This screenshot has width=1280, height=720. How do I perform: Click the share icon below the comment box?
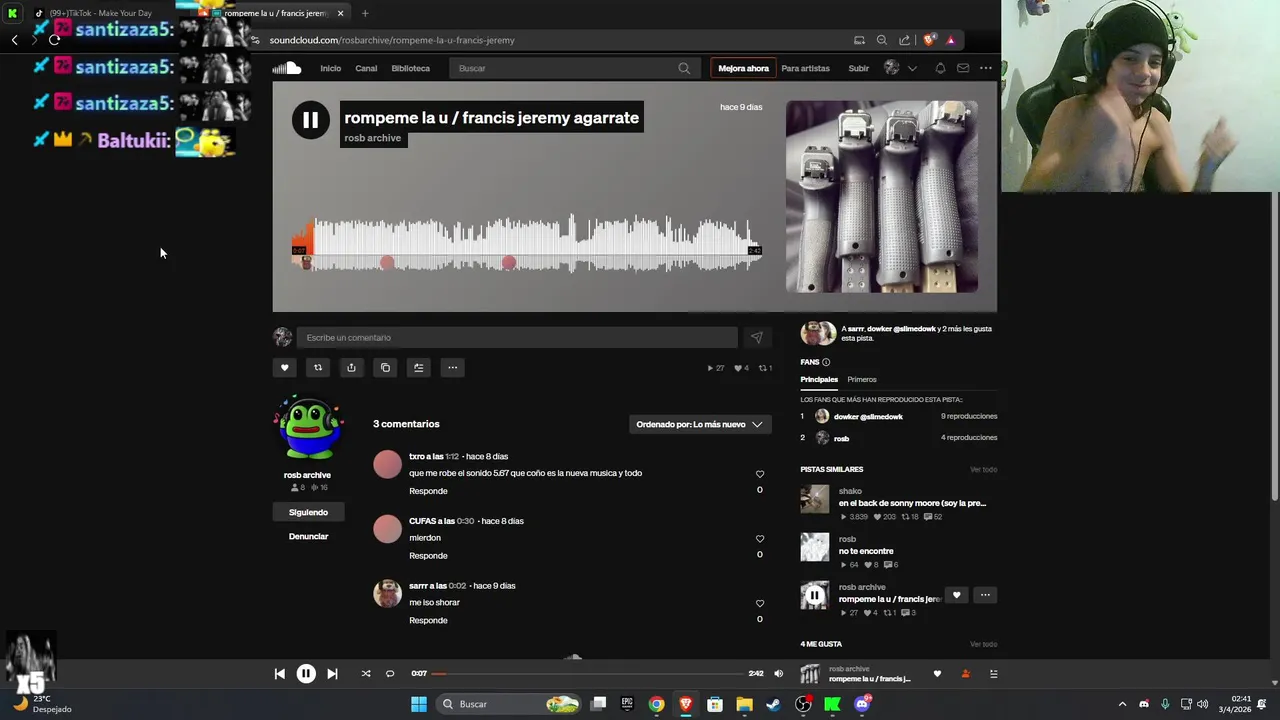[351, 367]
